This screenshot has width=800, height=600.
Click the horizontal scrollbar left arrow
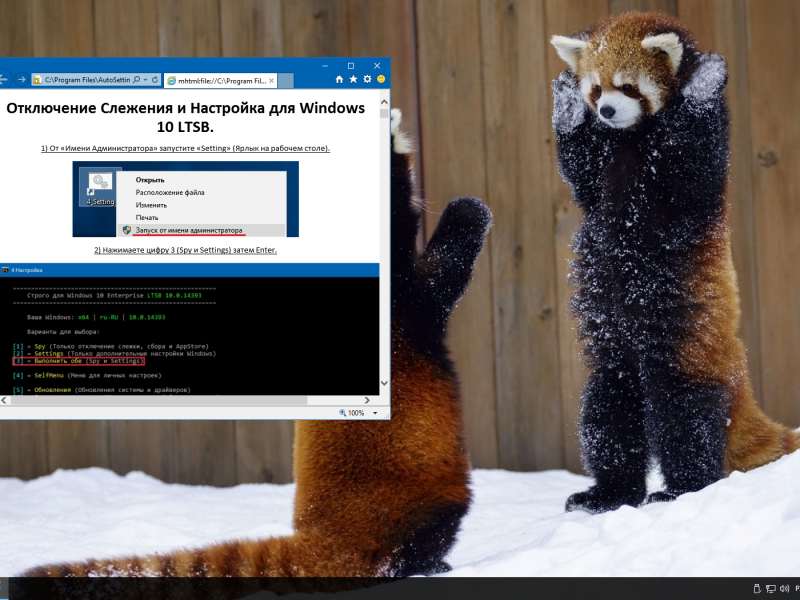pyautogui.click(x=4, y=401)
